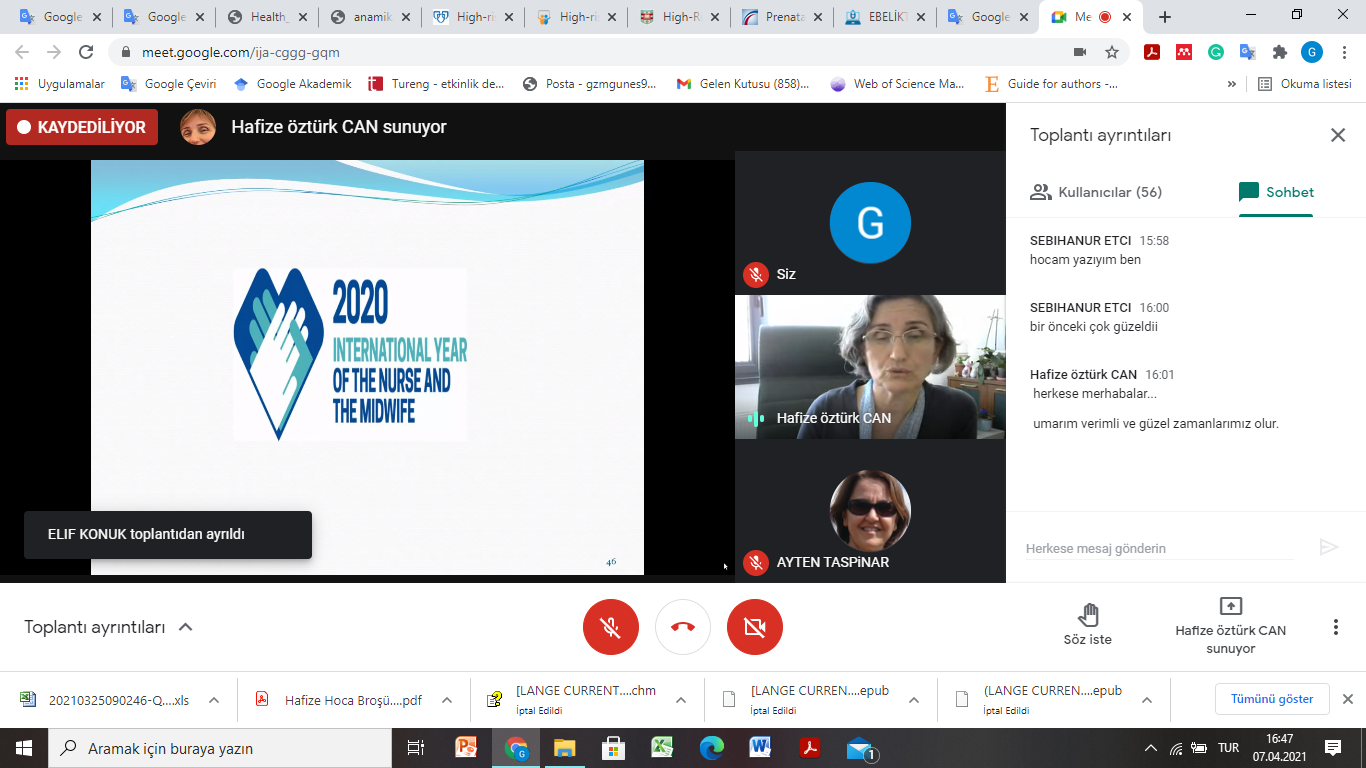Reload the page with the refresh icon

(86, 52)
